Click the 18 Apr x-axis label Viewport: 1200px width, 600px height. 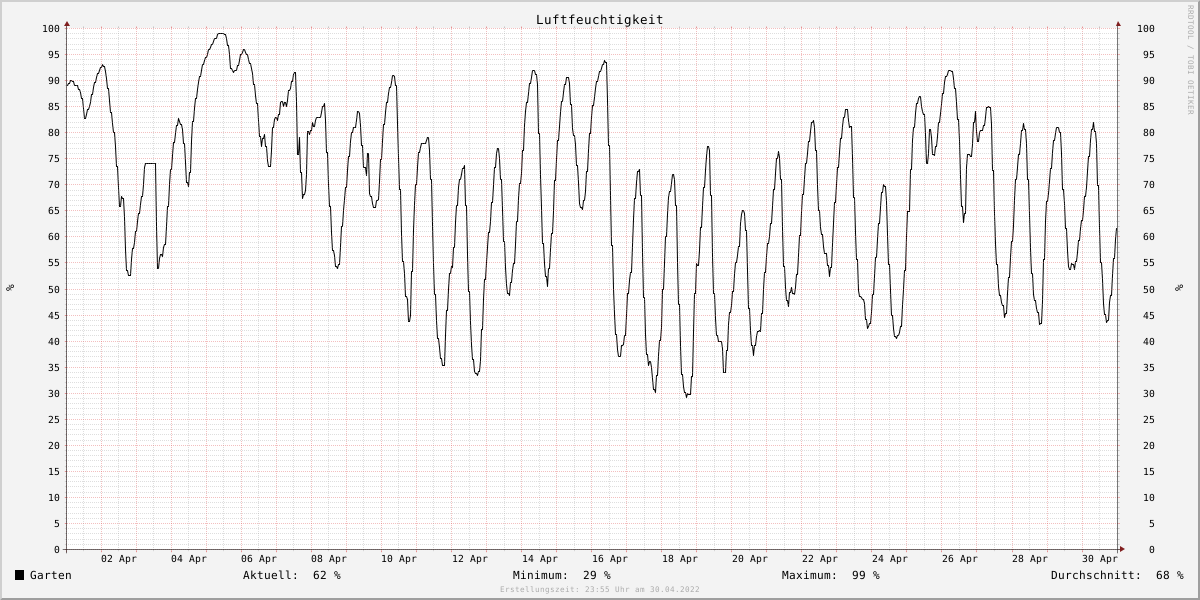(679, 559)
